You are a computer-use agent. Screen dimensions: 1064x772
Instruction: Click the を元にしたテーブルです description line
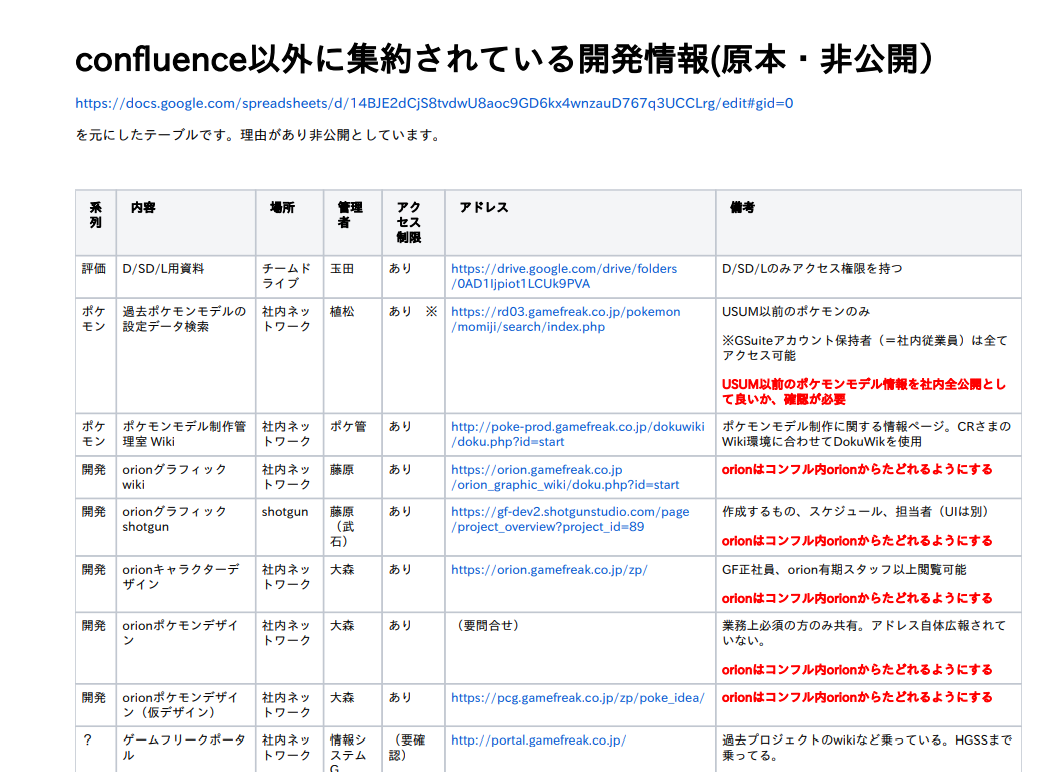click(x=259, y=135)
